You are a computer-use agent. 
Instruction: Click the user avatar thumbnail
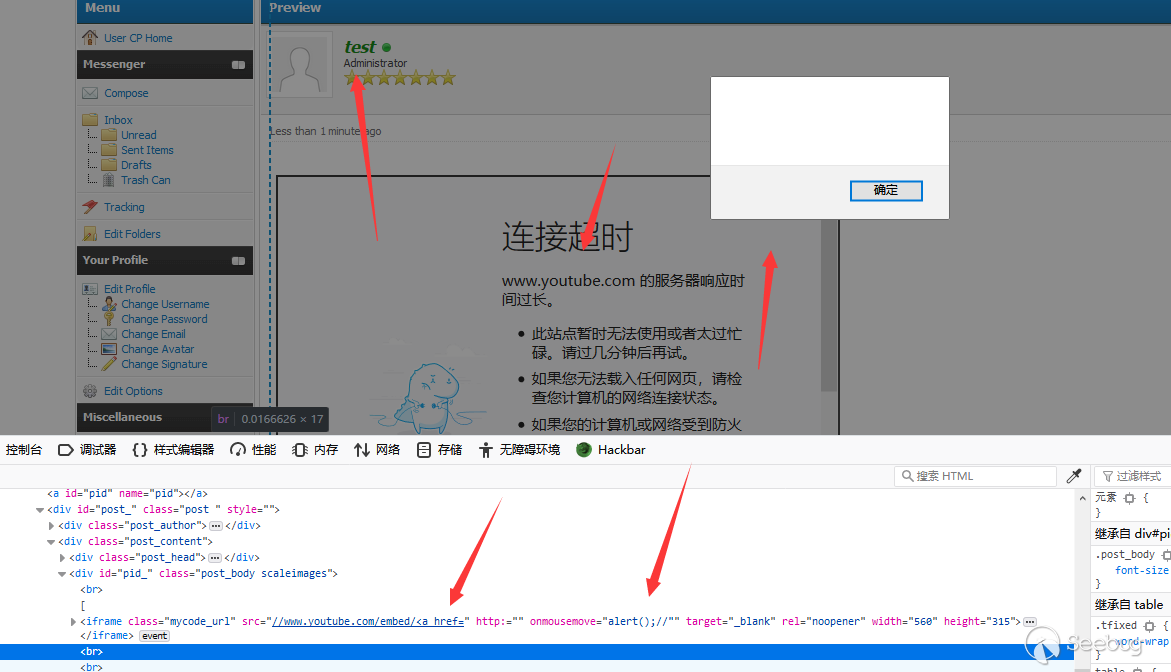pyautogui.click(x=301, y=64)
